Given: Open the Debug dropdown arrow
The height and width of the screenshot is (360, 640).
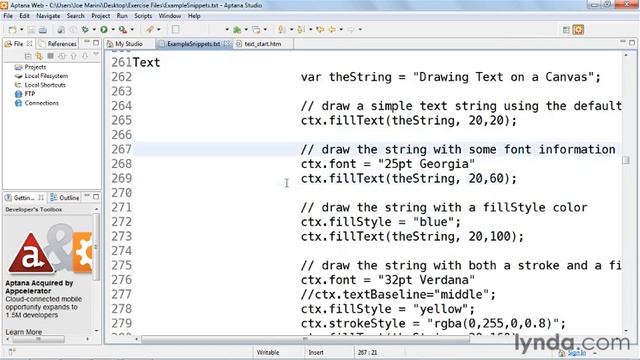Looking at the screenshot, I should (94, 29).
